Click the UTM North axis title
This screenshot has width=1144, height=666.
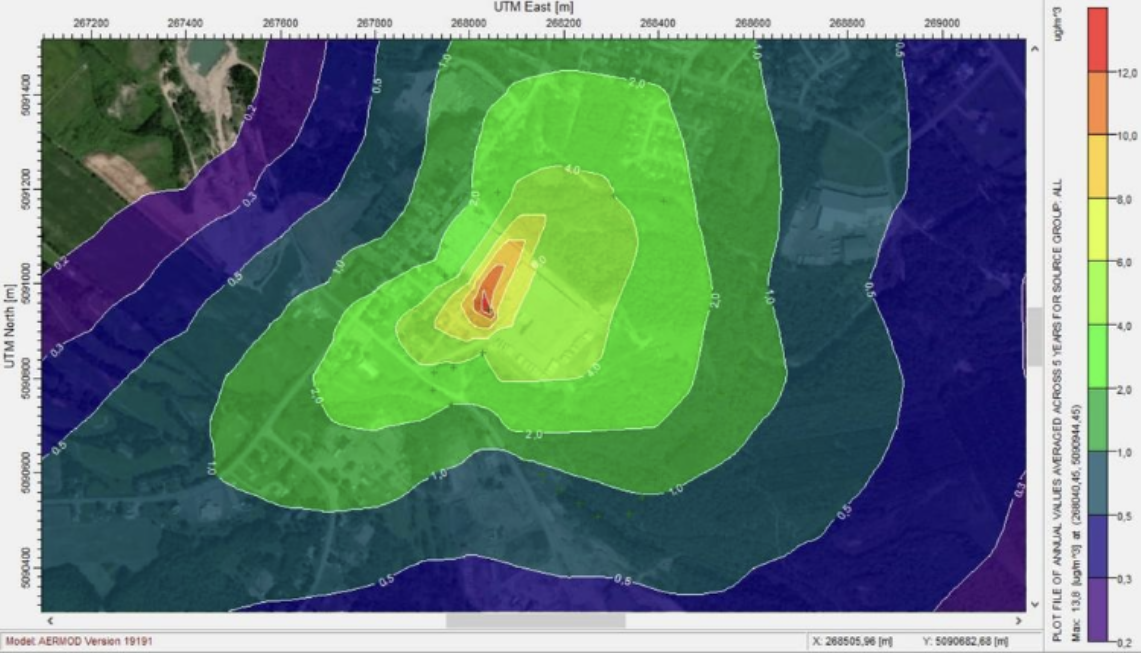[x=9, y=326]
